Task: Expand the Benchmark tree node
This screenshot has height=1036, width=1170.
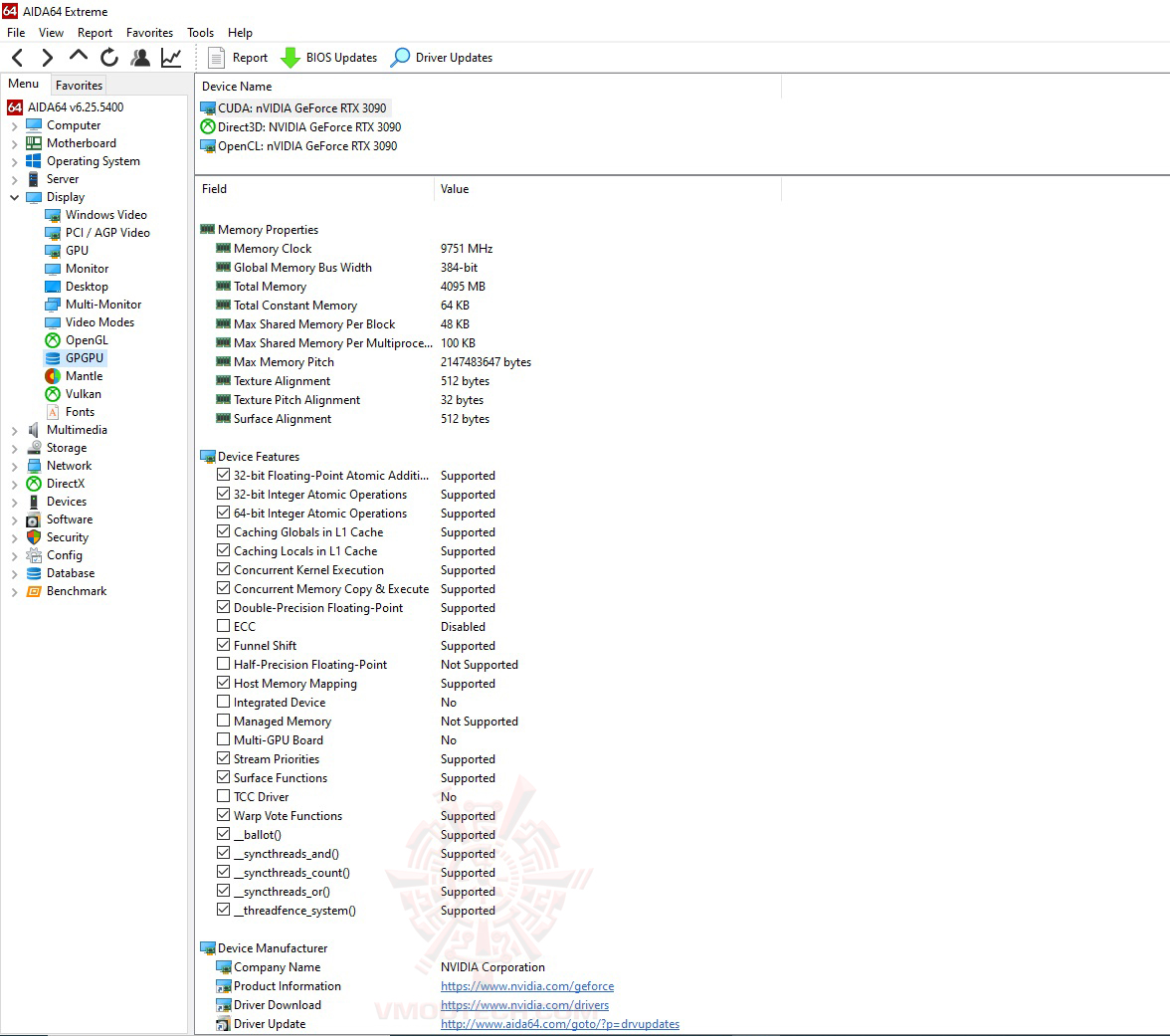Action: (x=14, y=592)
